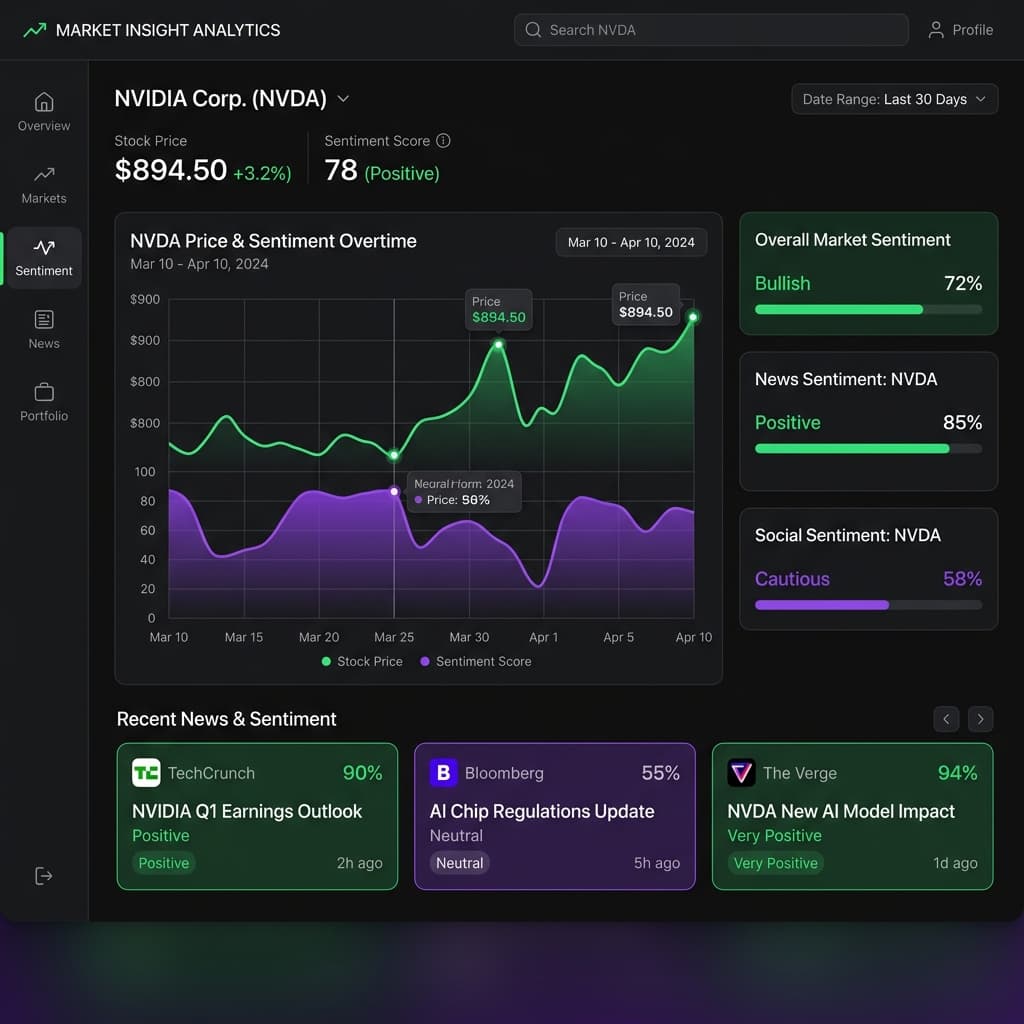Click the Markets trend-line icon

44,174
